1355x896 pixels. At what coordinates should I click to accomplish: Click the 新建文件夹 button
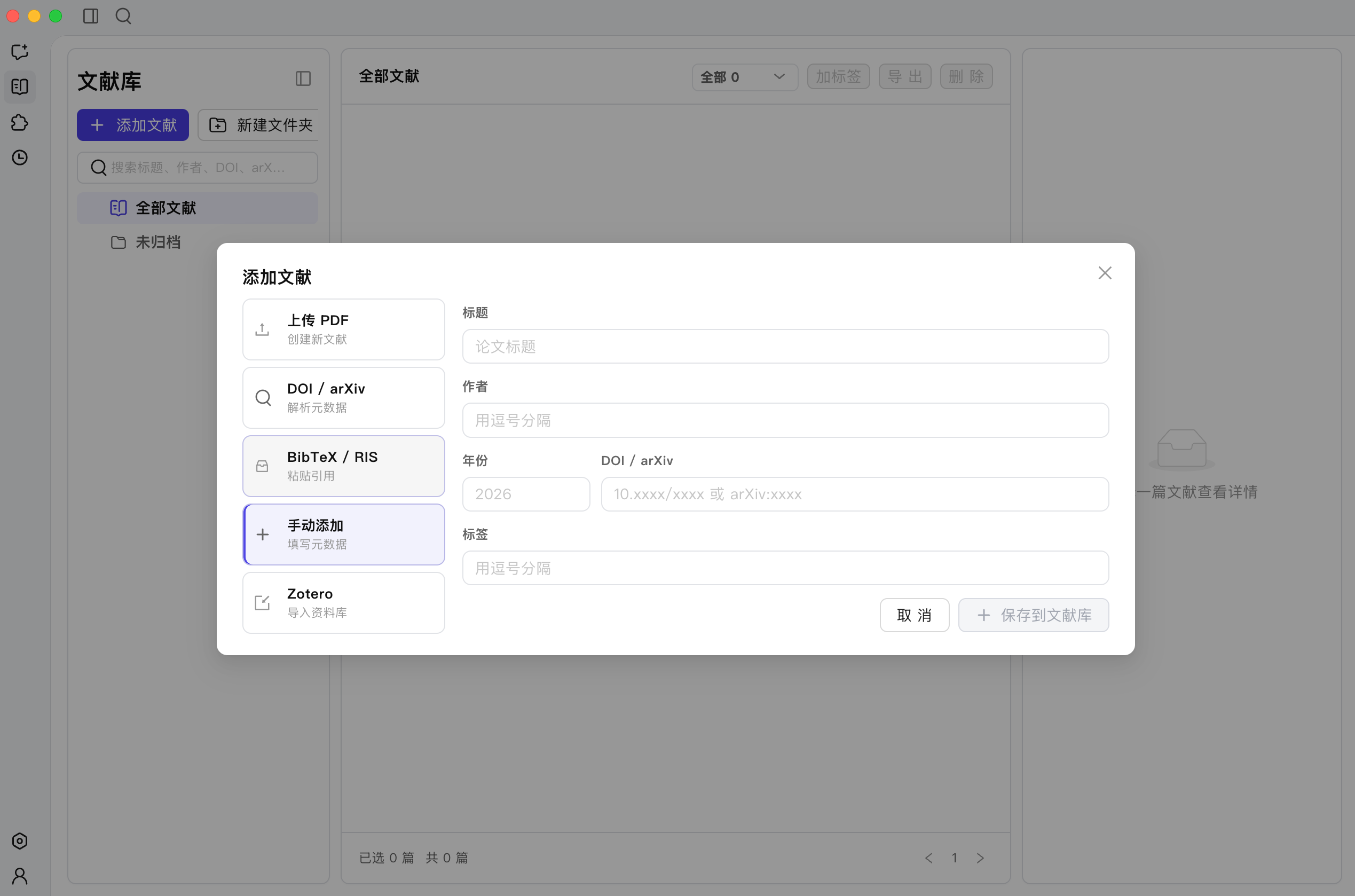259,125
